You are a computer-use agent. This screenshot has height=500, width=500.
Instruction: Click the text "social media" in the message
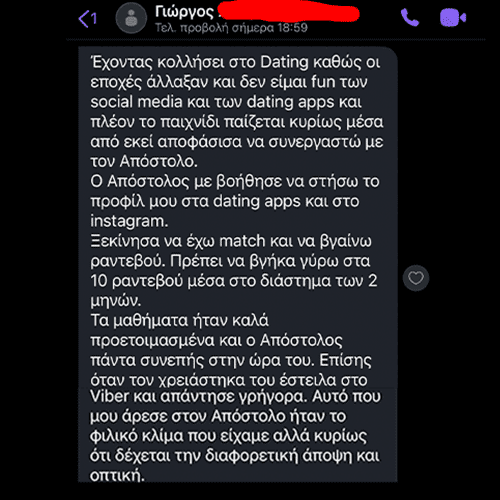tap(136, 102)
